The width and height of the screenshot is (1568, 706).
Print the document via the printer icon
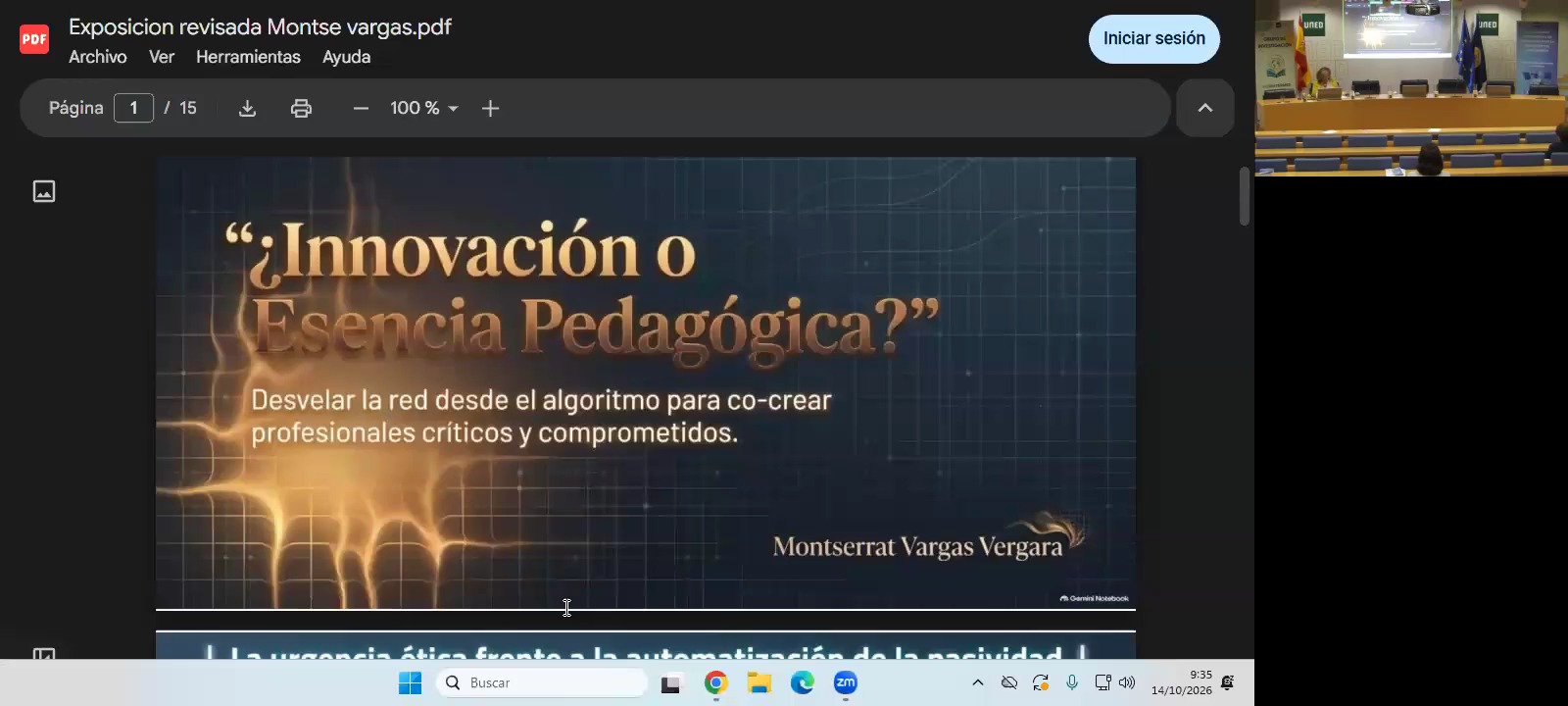coord(301,108)
